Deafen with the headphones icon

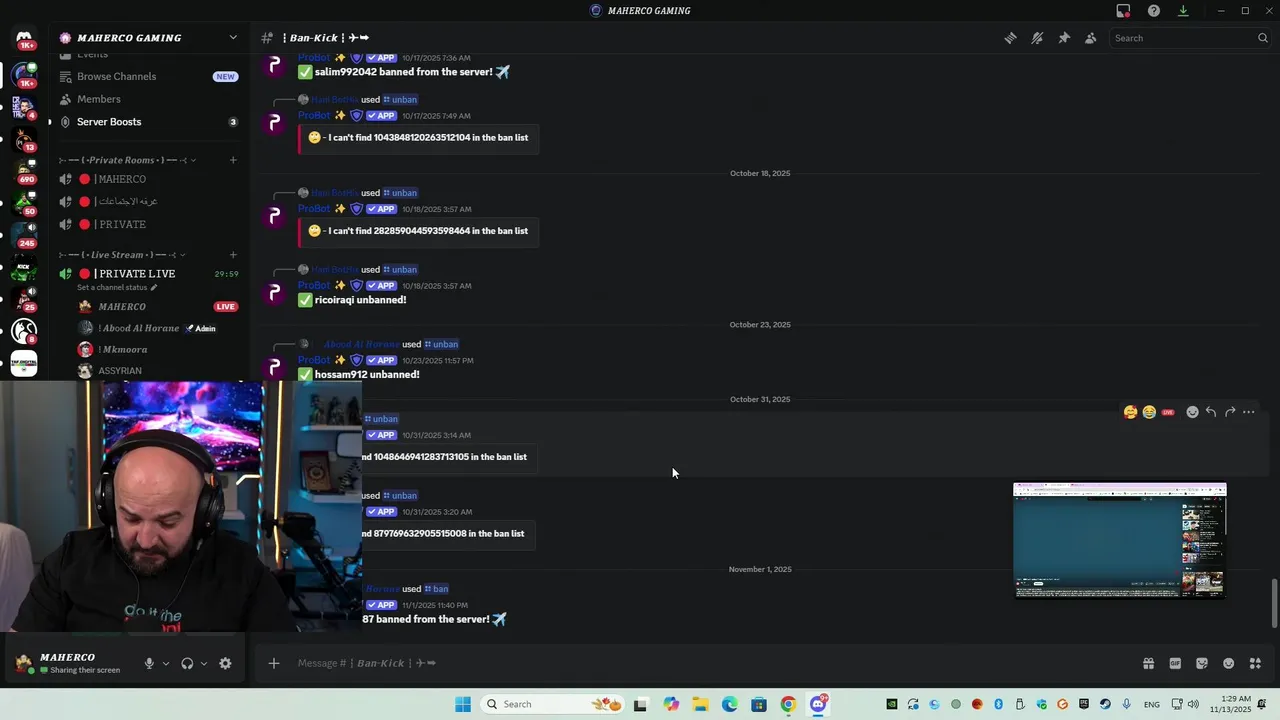pos(187,664)
